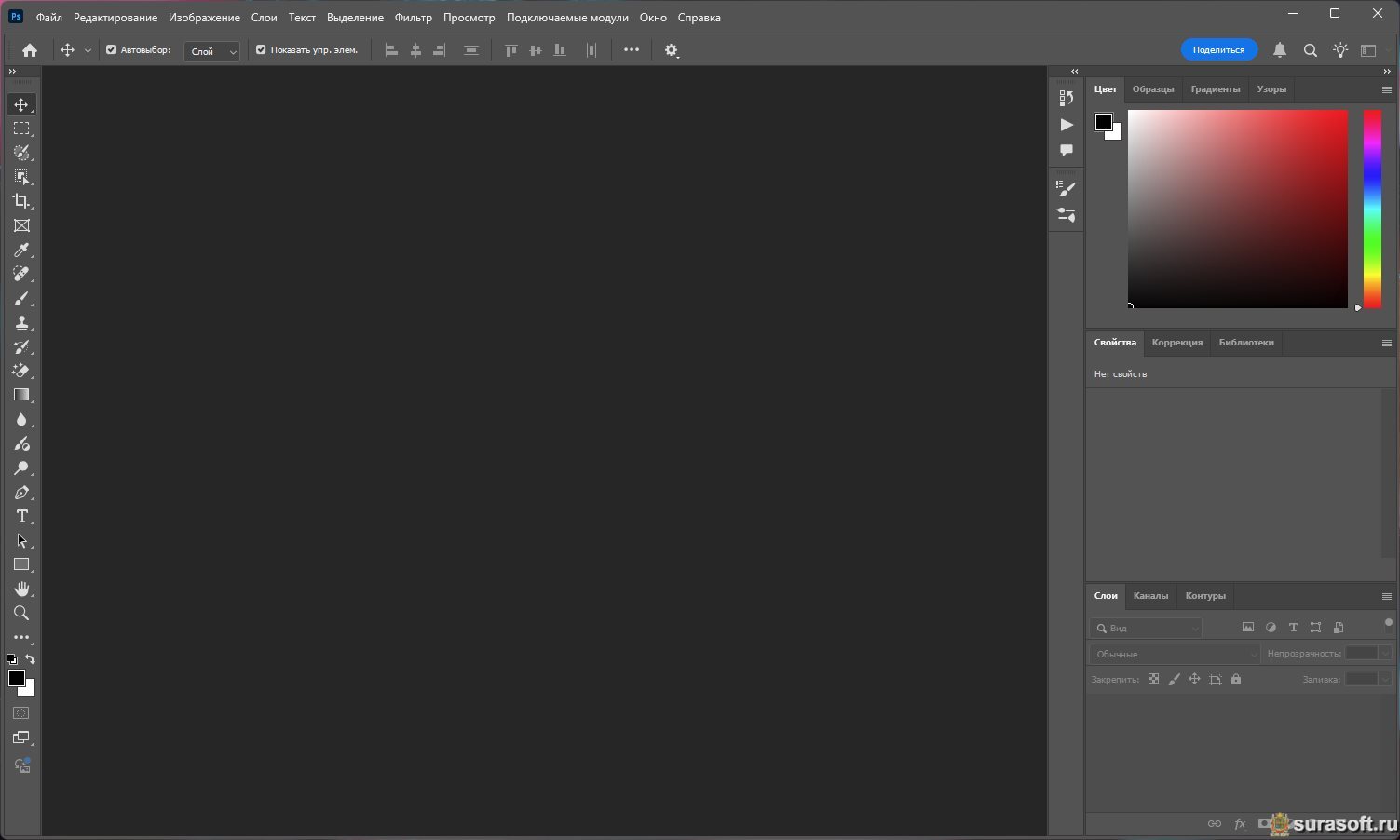
Task: Toggle the Показать упр. элем. checkbox
Action: (x=261, y=50)
